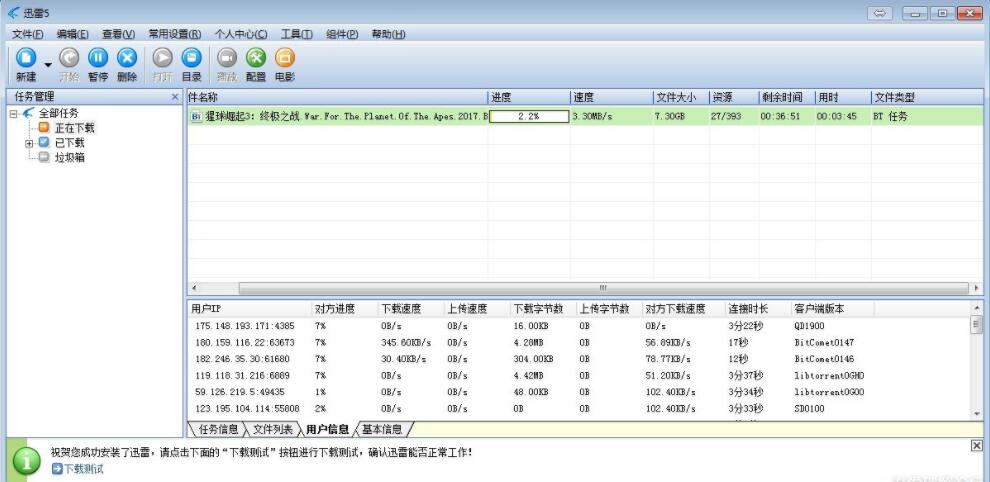Expand the 已下载 tree node
The image size is (990, 482).
click(x=29, y=143)
